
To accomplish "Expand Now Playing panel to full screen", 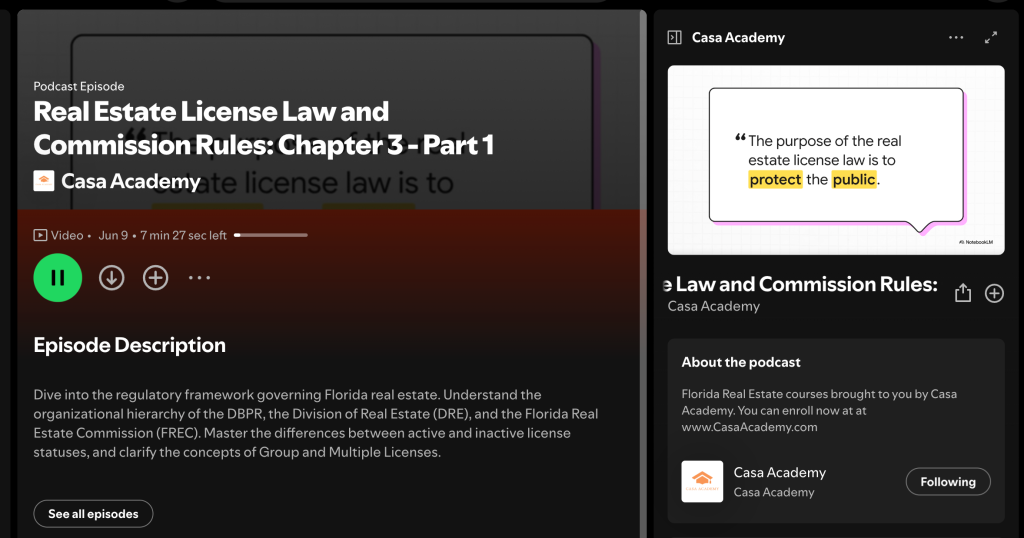I will point(991,37).
